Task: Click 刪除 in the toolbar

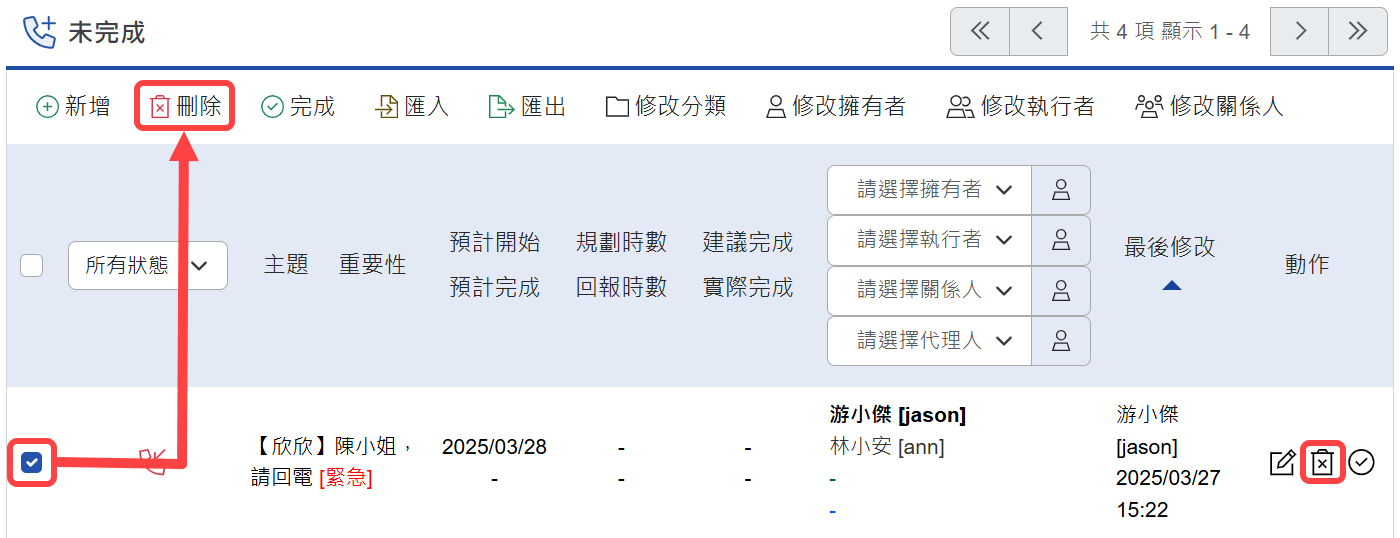Action: pyautogui.click(x=185, y=106)
